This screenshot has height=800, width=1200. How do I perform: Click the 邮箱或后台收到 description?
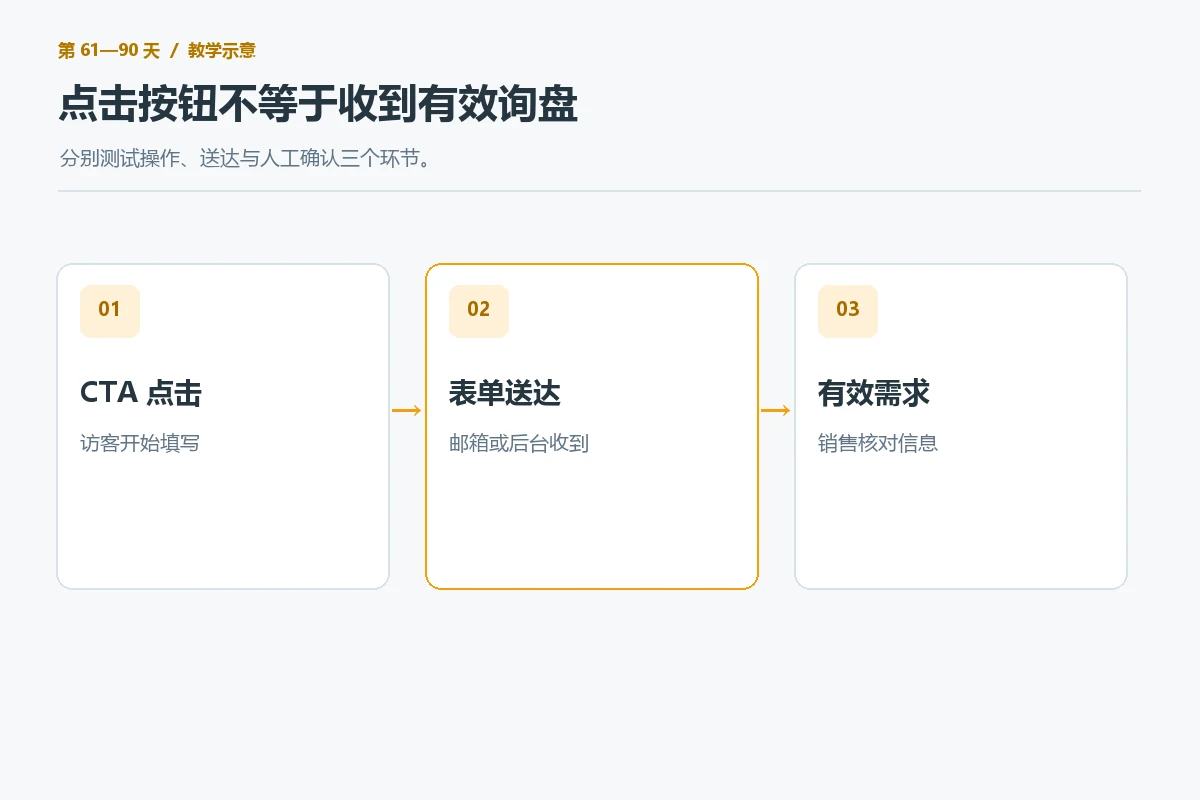pyautogui.click(x=519, y=443)
